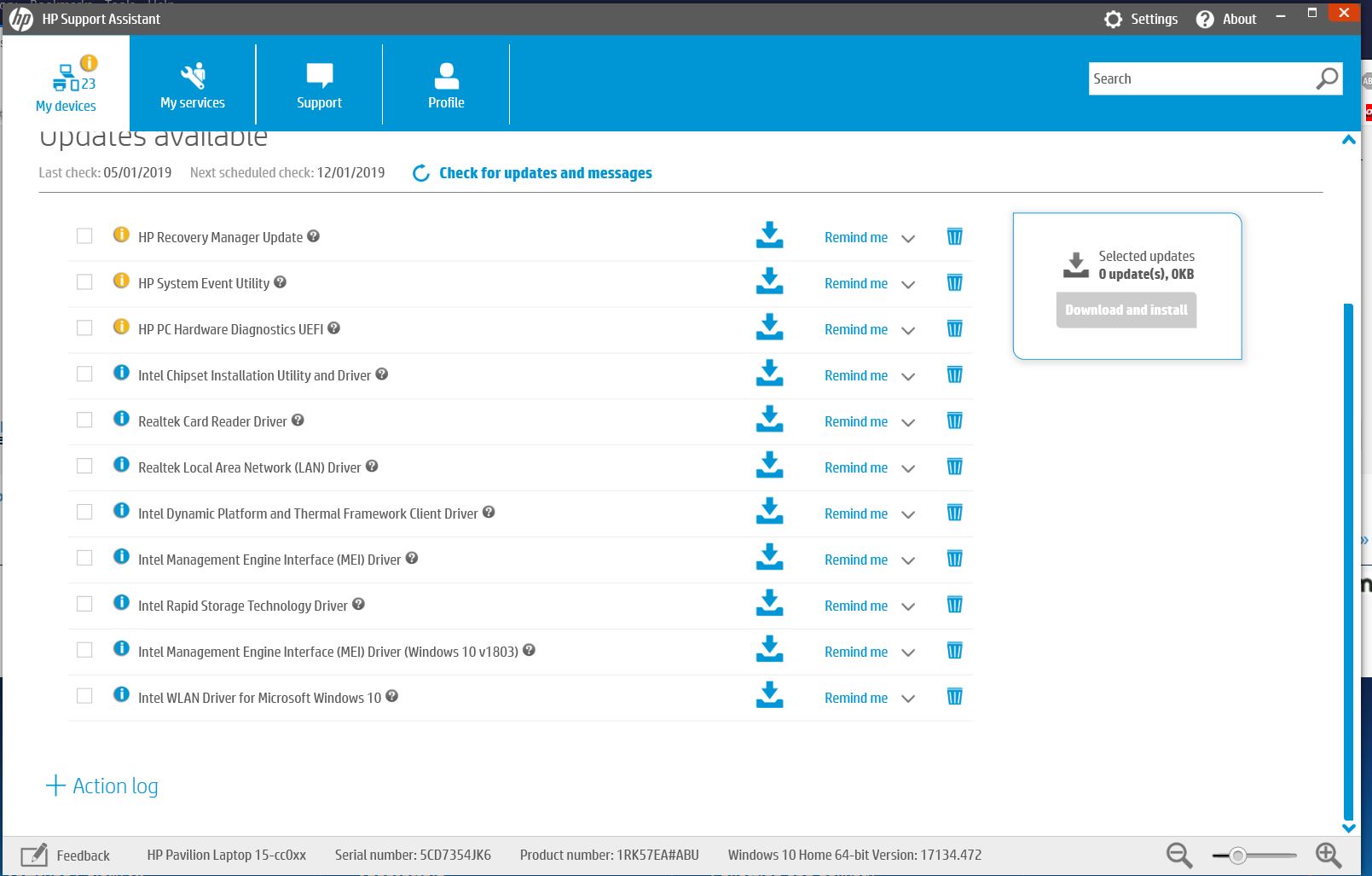Show help info for HP PC Hardware Diagnostics UEFI
Image resolution: width=1372 pixels, height=876 pixels.
(334, 328)
